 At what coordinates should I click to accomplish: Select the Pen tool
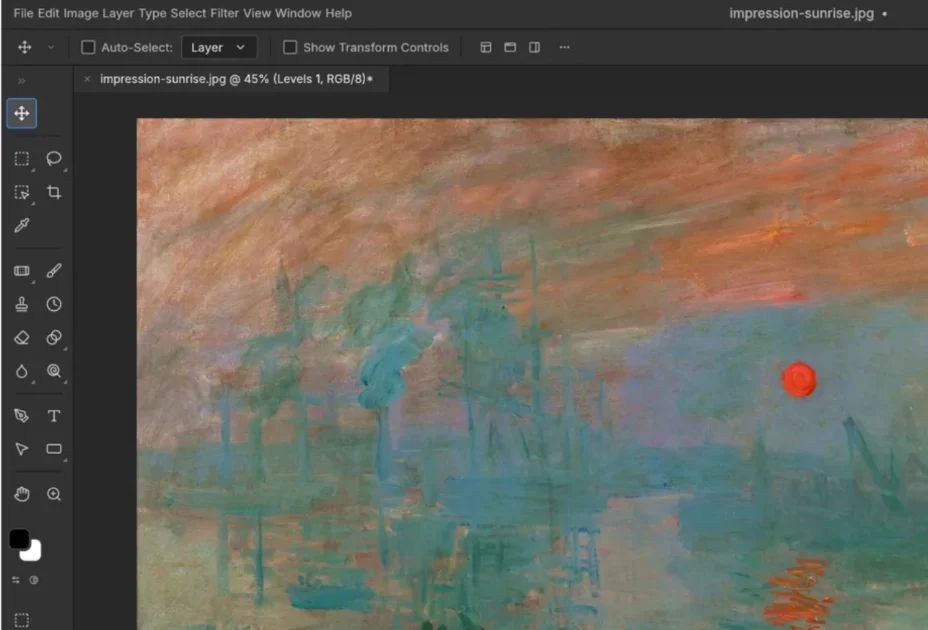22,416
